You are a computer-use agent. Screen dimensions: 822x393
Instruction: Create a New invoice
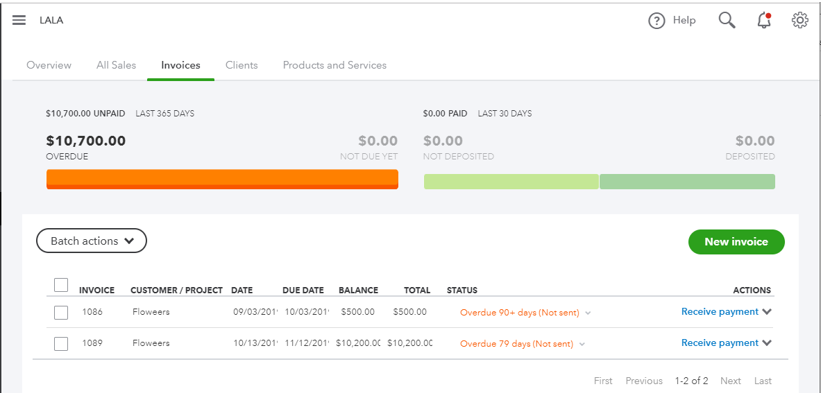pyautogui.click(x=736, y=242)
